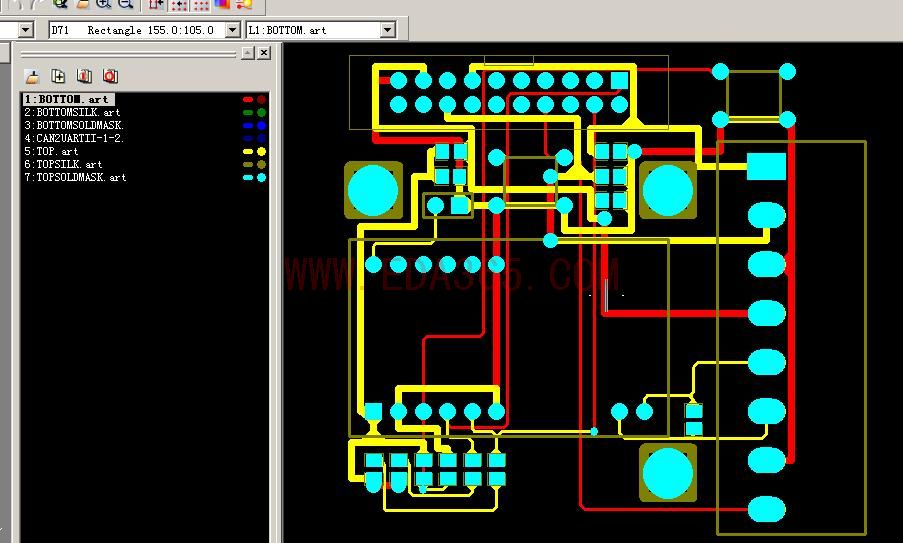
Task: Click the blue dash swatch of BOTTOMSOLDMASK
Action: [248, 126]
